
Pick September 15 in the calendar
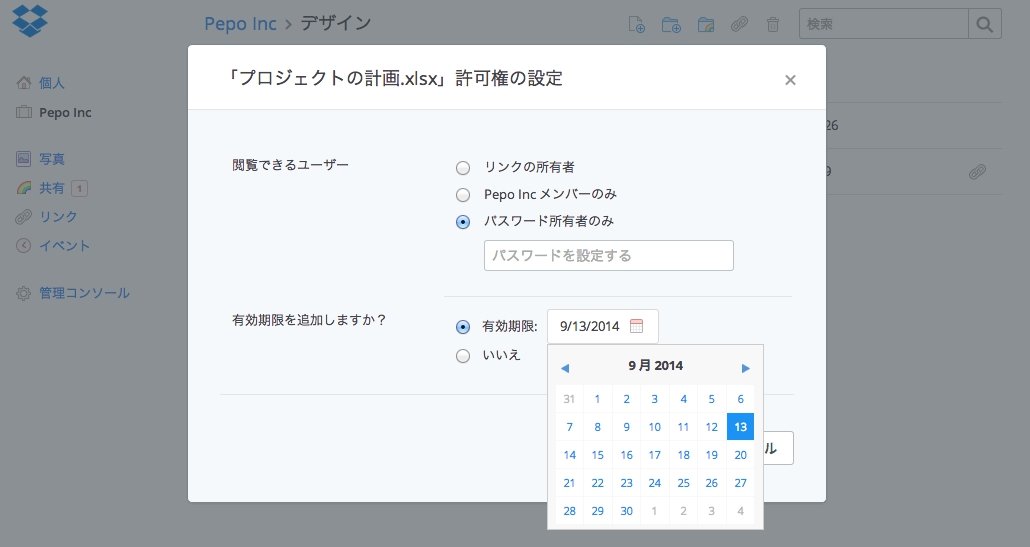tap(598, 455)
